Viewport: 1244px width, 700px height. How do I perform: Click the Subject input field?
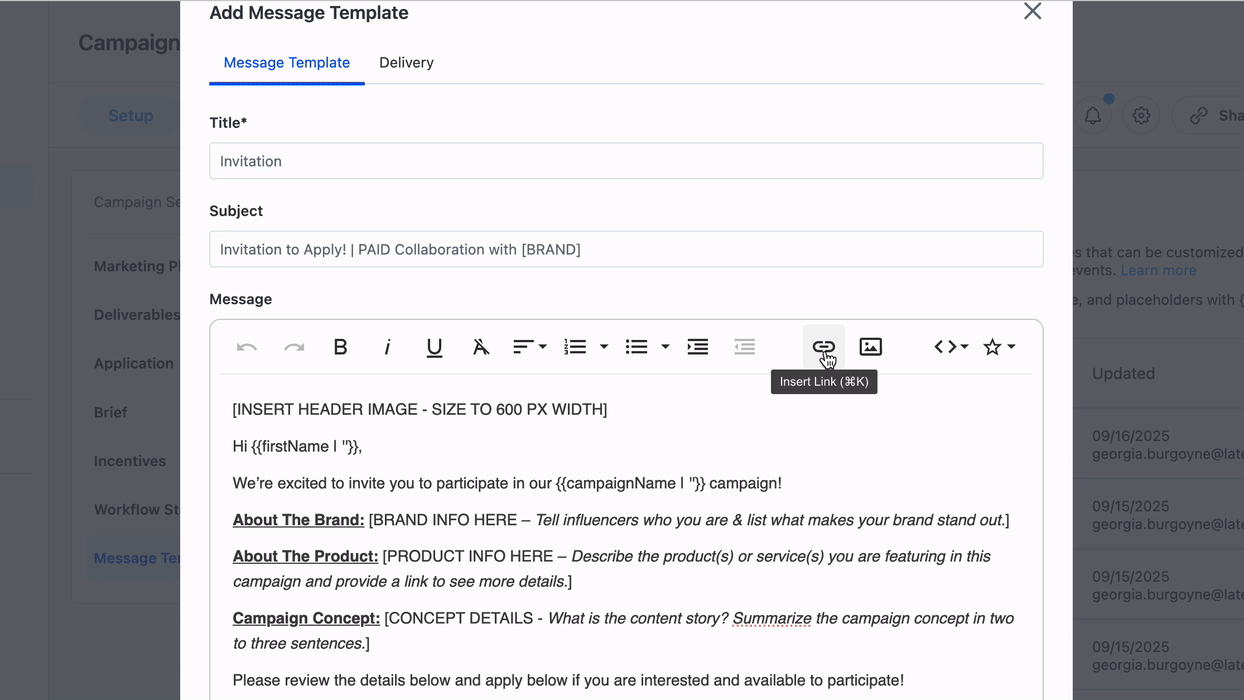[x=626, y=249]
